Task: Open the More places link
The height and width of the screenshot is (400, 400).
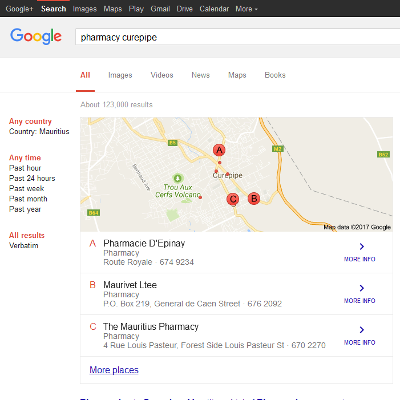Action: pyautogui.click(x=114, y=370)
